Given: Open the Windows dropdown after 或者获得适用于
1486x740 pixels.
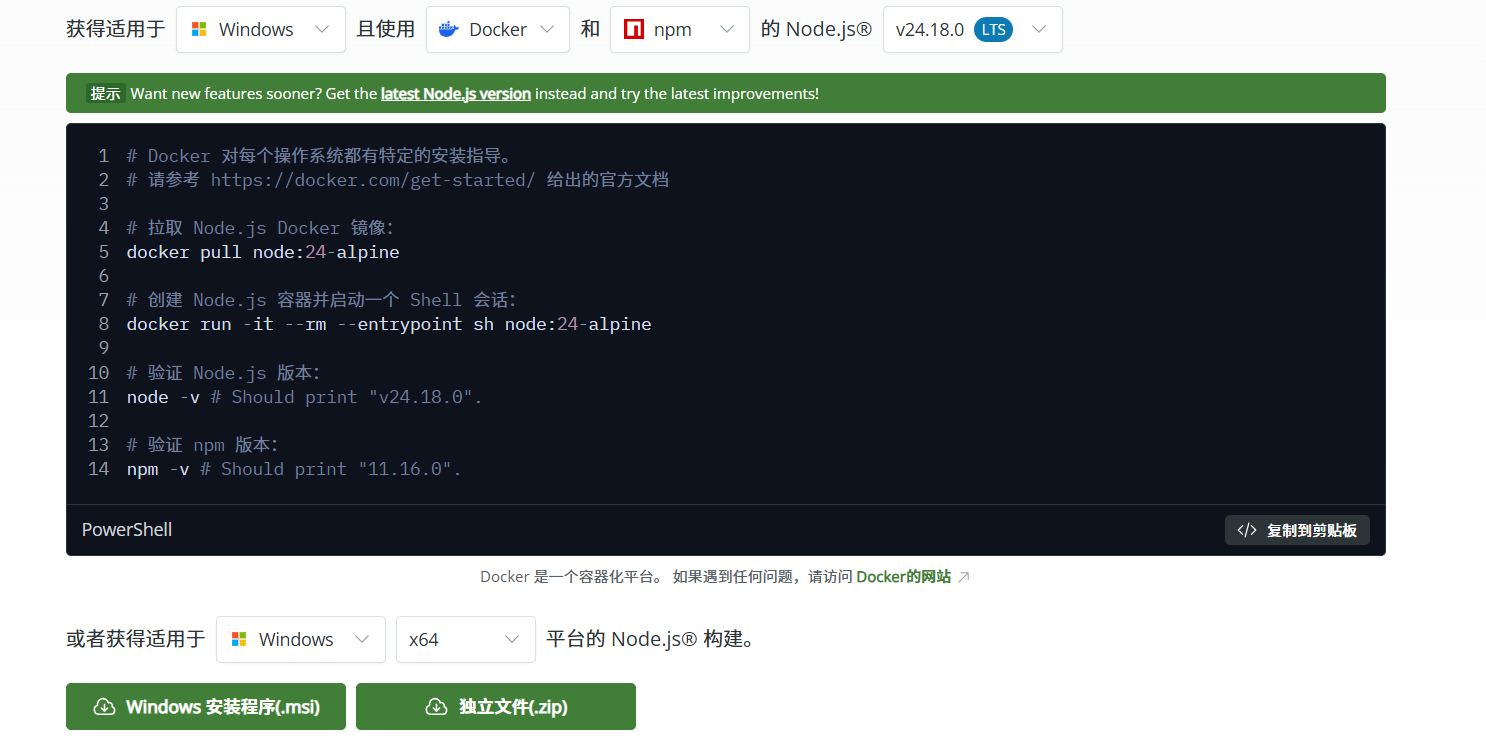Looking at the screenshot, I should tap(301, 639).
